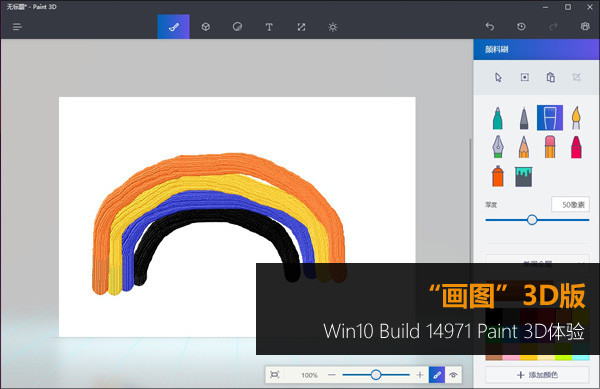Image resolution: width=600 pixels, height=389 pixels.
Task: Click the Redo arrow
Action: (x=553, y=26)
